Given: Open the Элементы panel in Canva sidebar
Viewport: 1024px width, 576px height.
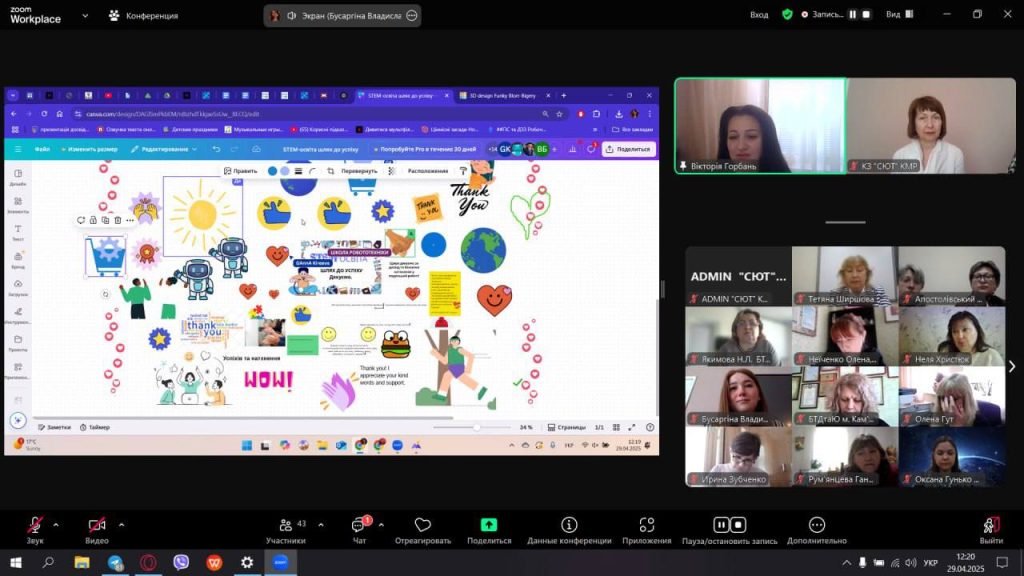Looking at the screenshot, I should [x=18, y=205].
